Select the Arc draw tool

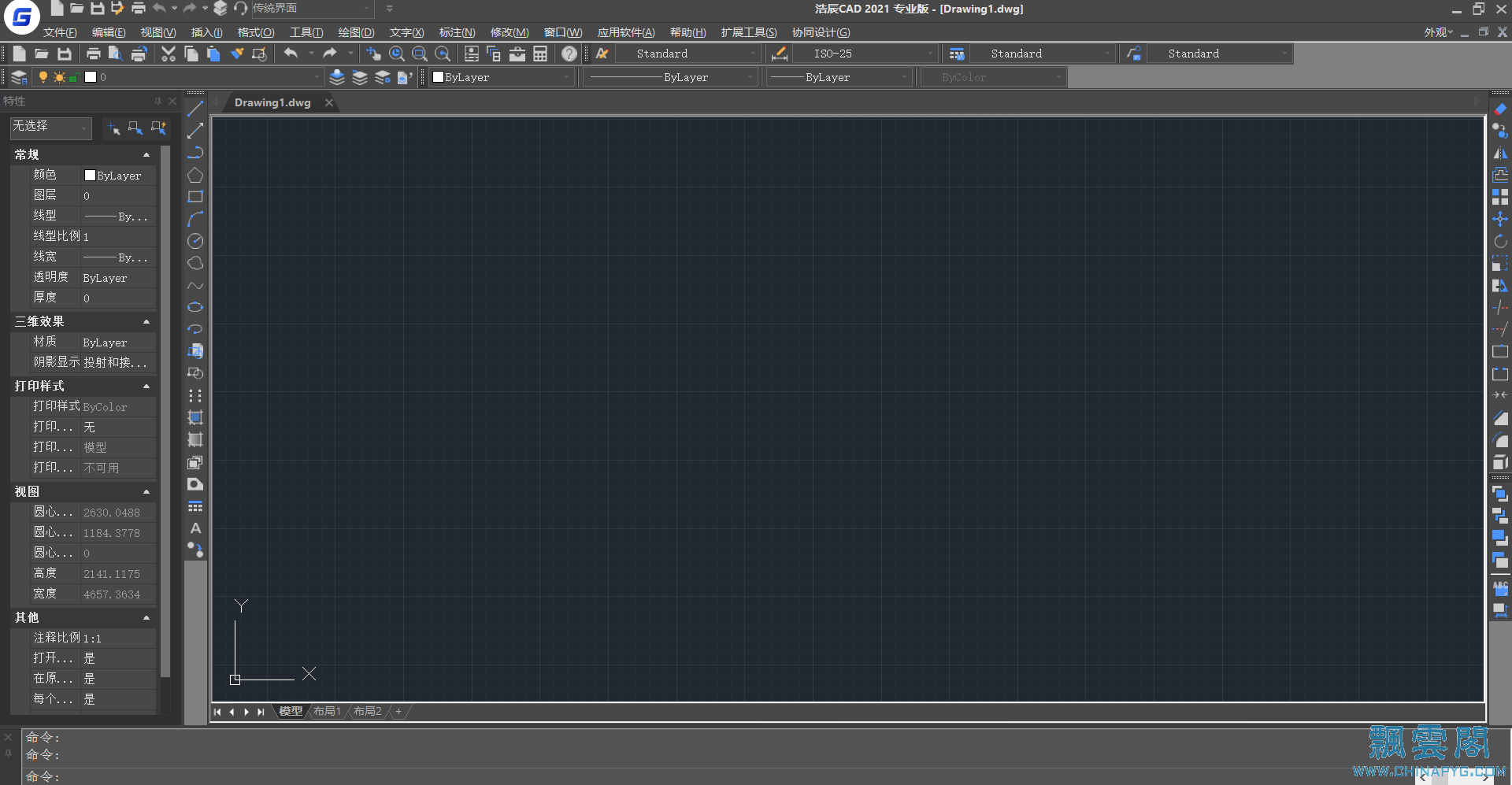coord(195,219)
